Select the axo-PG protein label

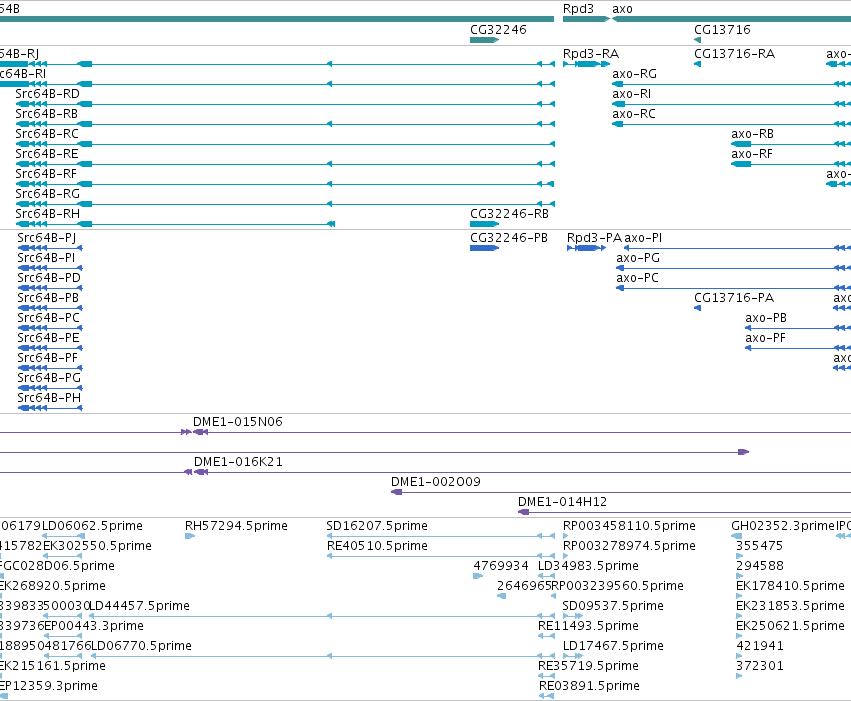click(x=638, y=258)
